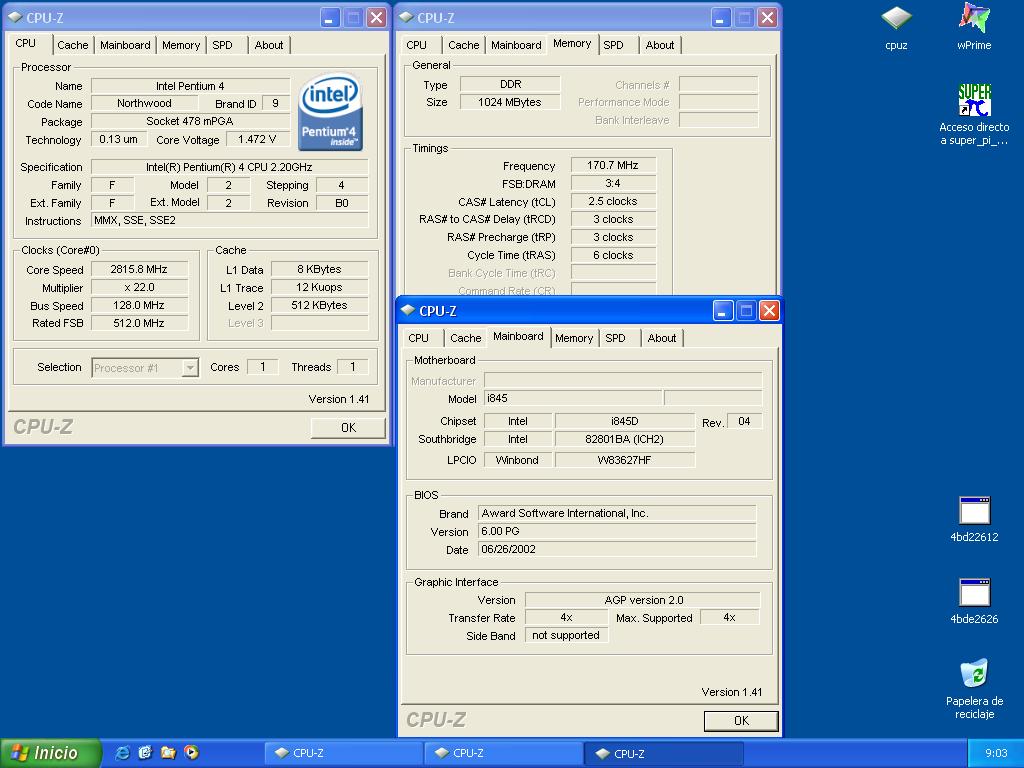This screenshot has width=1024, height=768.
Task: Click the Instructions field MMX, SSE, SSE2
Action: (x=229, y=220)
